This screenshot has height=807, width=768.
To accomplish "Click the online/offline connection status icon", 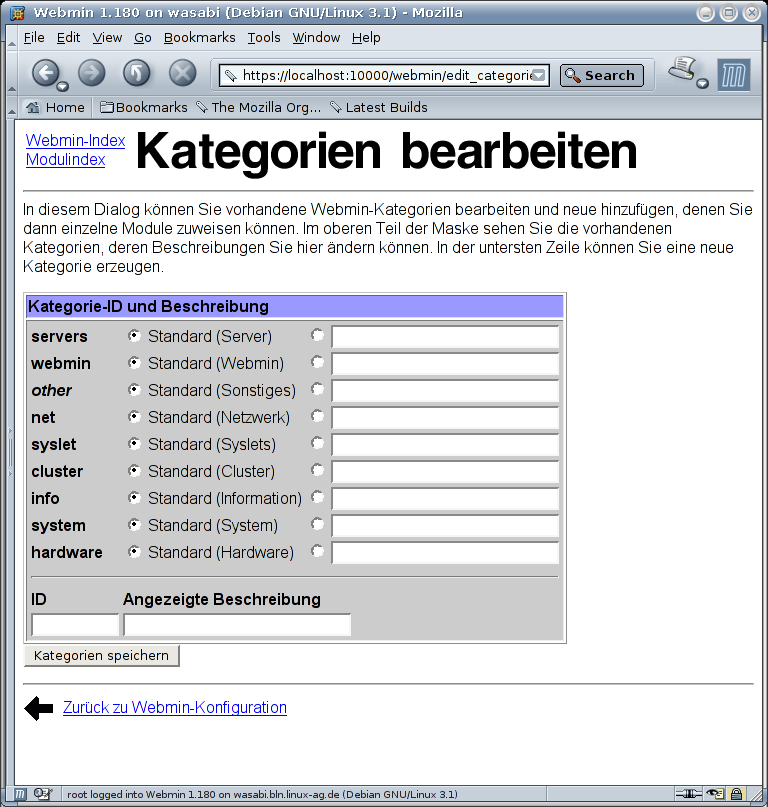I will tap(688, 794).
